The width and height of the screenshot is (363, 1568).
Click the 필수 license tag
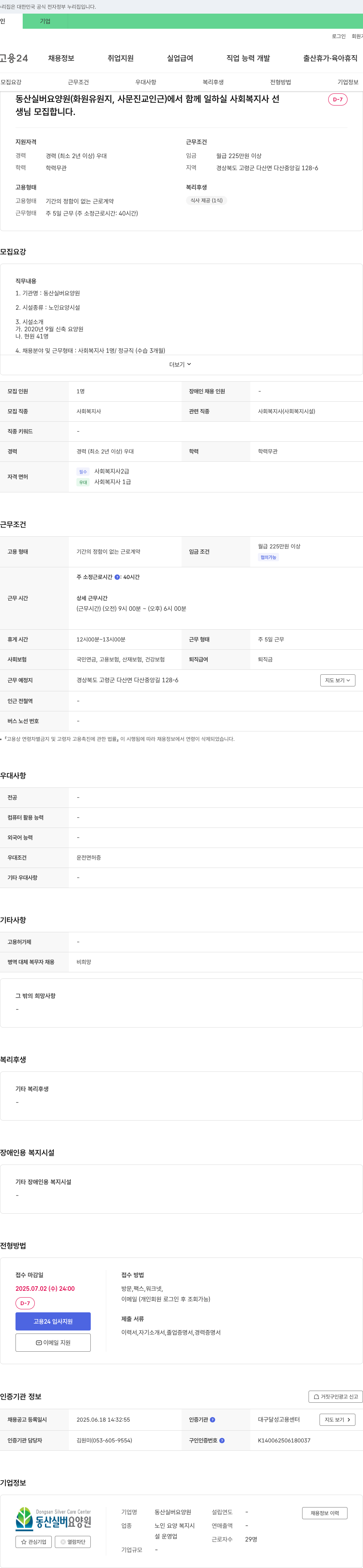click(83, 472)
